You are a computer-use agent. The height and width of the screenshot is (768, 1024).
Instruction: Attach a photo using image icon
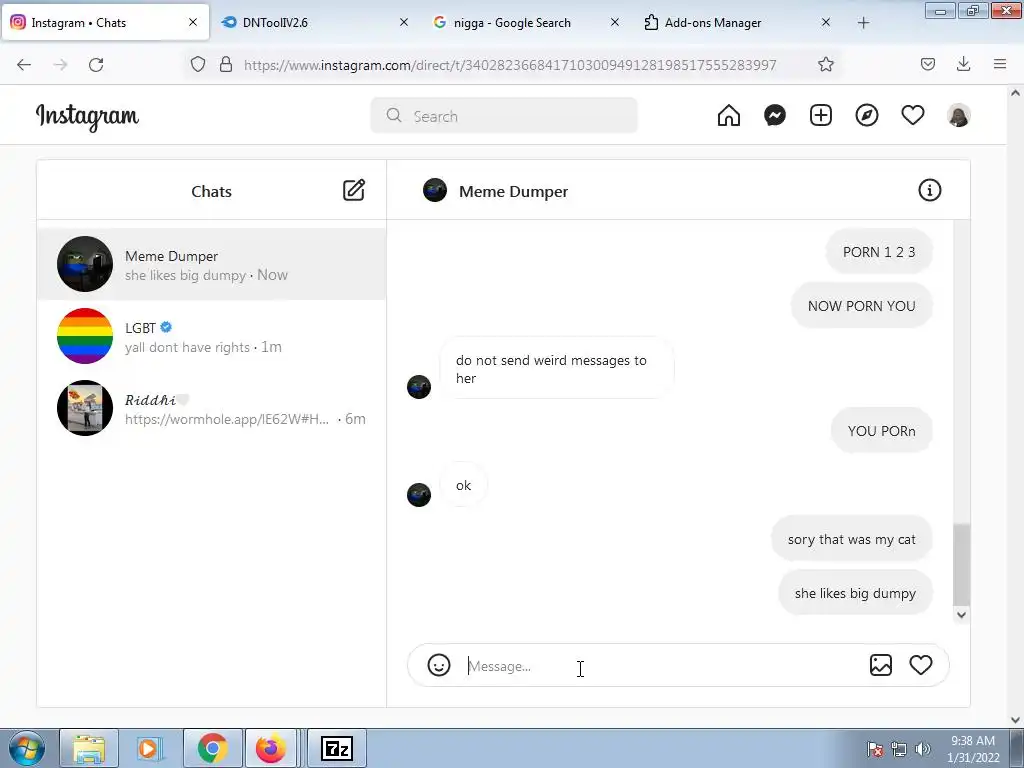(881, 665)
